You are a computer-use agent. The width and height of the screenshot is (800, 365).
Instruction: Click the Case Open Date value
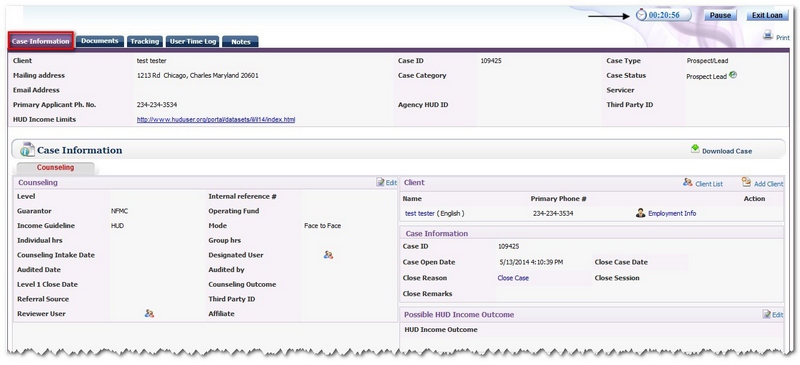(532, 262)
